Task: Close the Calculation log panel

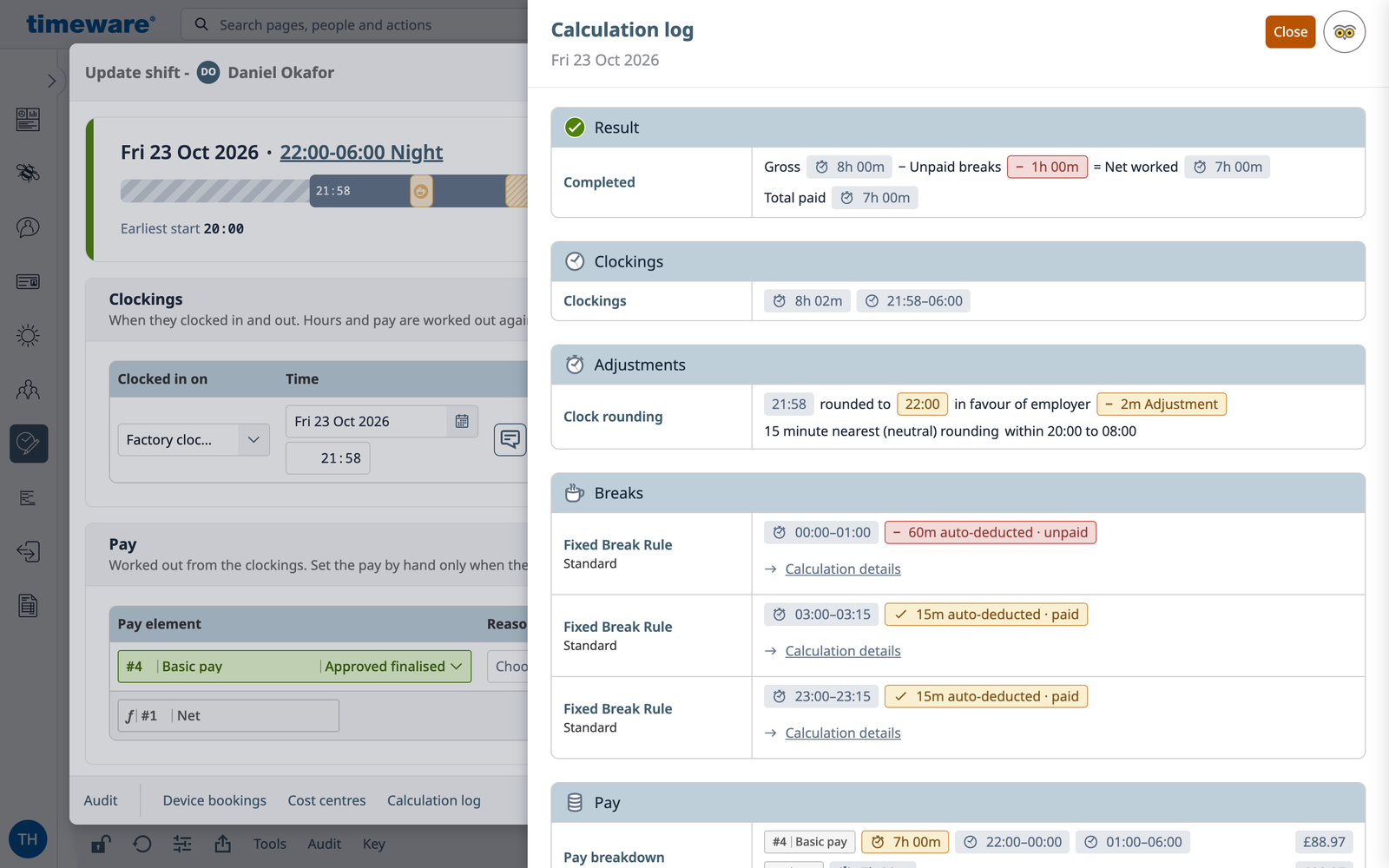Action: (x=1290, y=32)
